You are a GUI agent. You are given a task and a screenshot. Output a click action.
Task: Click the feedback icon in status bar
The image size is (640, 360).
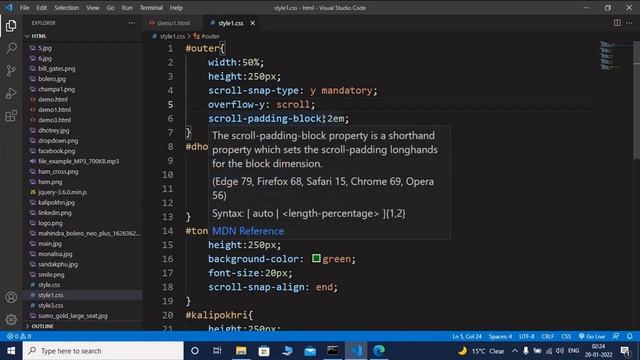tap(616, 336)
